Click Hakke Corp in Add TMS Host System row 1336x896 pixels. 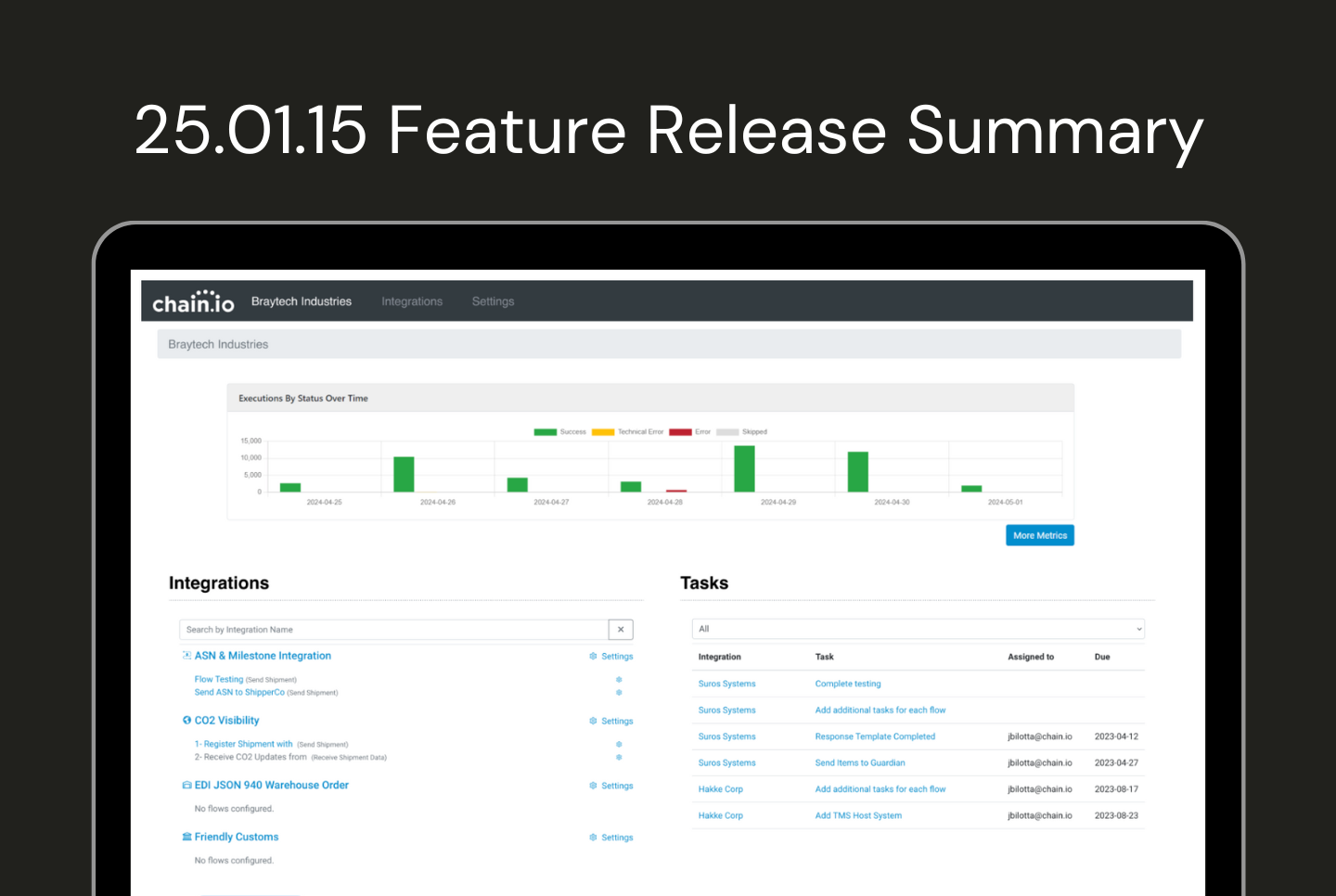(721, 816)
